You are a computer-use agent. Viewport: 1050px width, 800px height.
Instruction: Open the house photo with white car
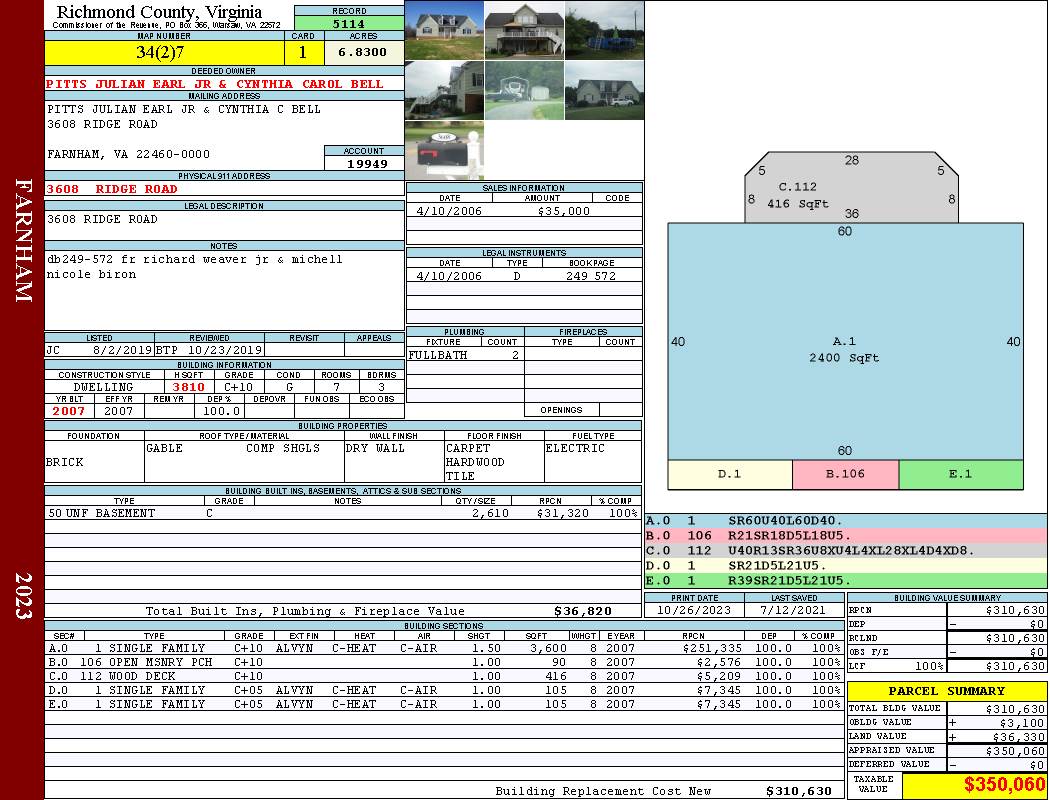tap(604, 90)
